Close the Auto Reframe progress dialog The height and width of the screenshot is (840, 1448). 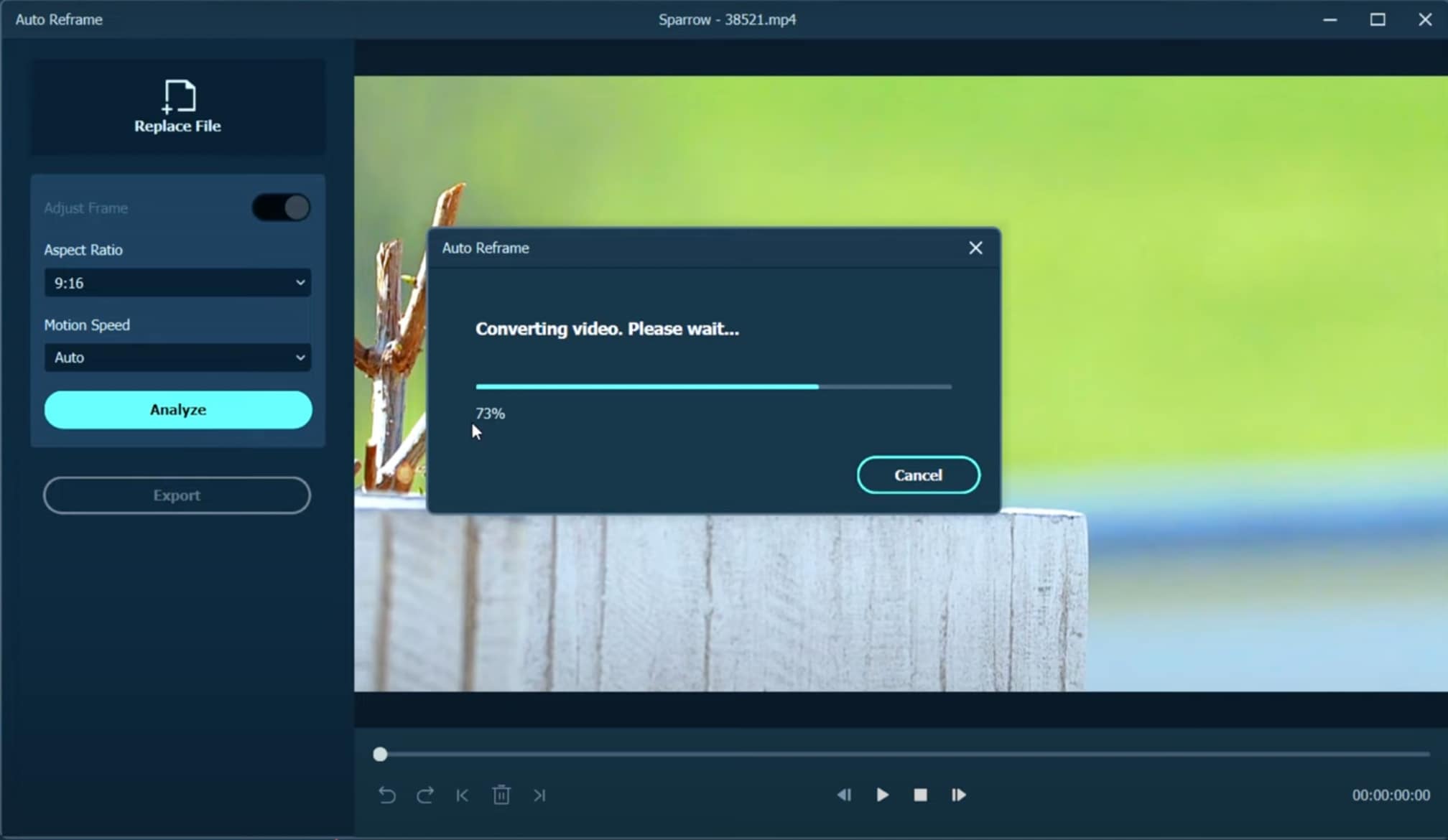(975, 248)
